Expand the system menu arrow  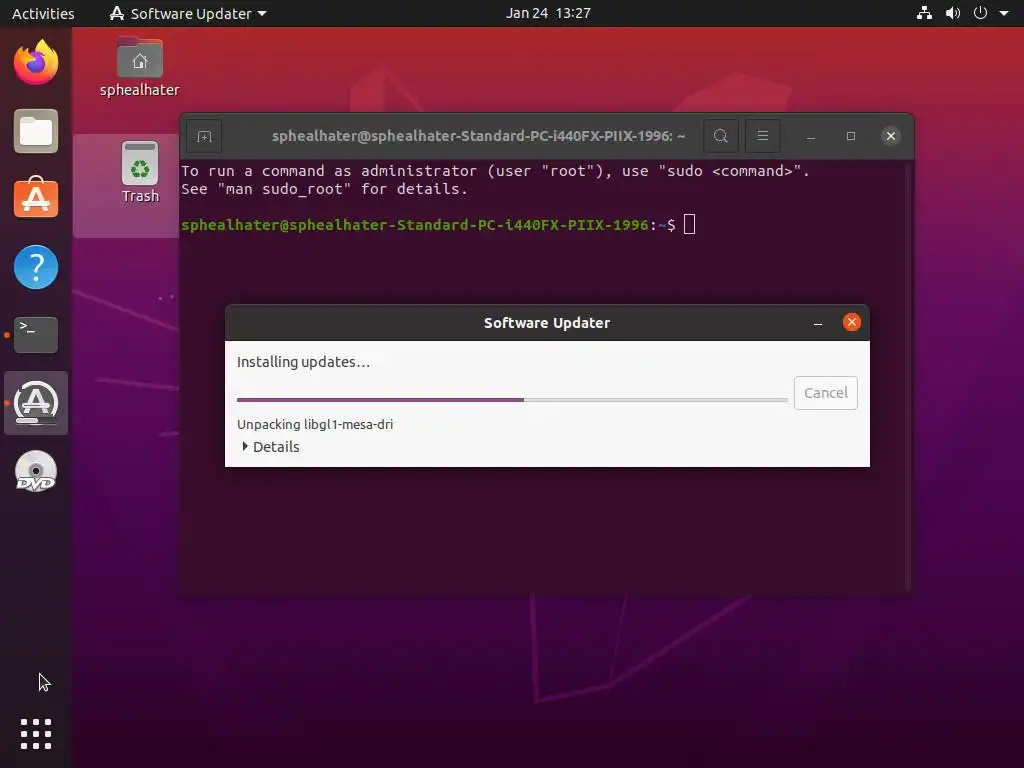coord(1004,13)
